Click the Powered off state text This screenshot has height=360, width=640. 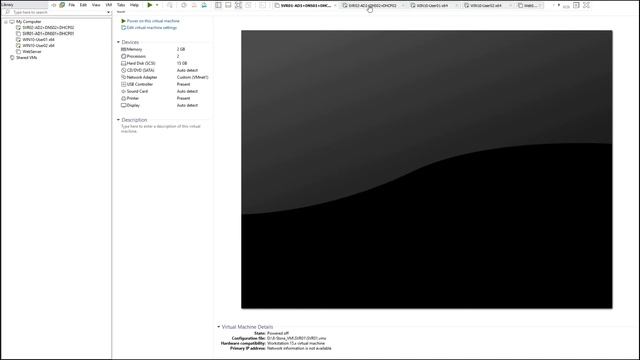[x=278, y=333]
